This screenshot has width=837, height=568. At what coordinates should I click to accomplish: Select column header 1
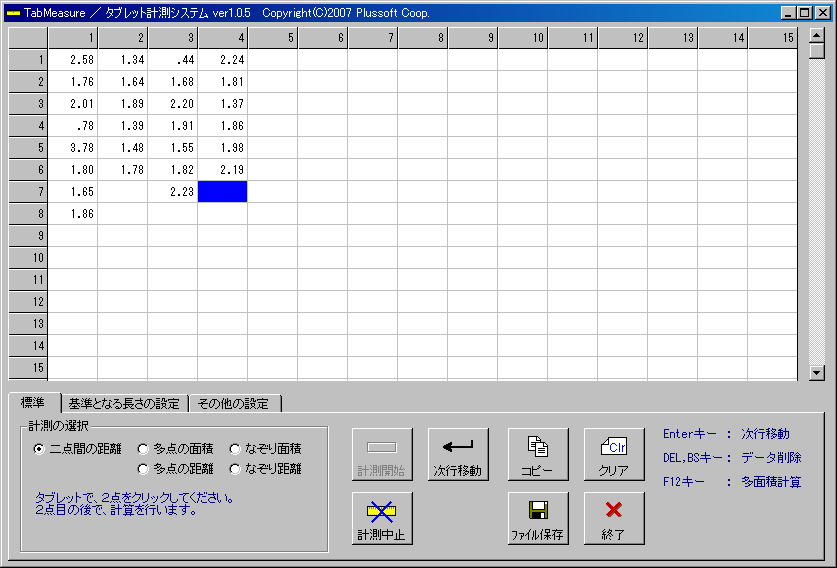[x=73, y=38]
